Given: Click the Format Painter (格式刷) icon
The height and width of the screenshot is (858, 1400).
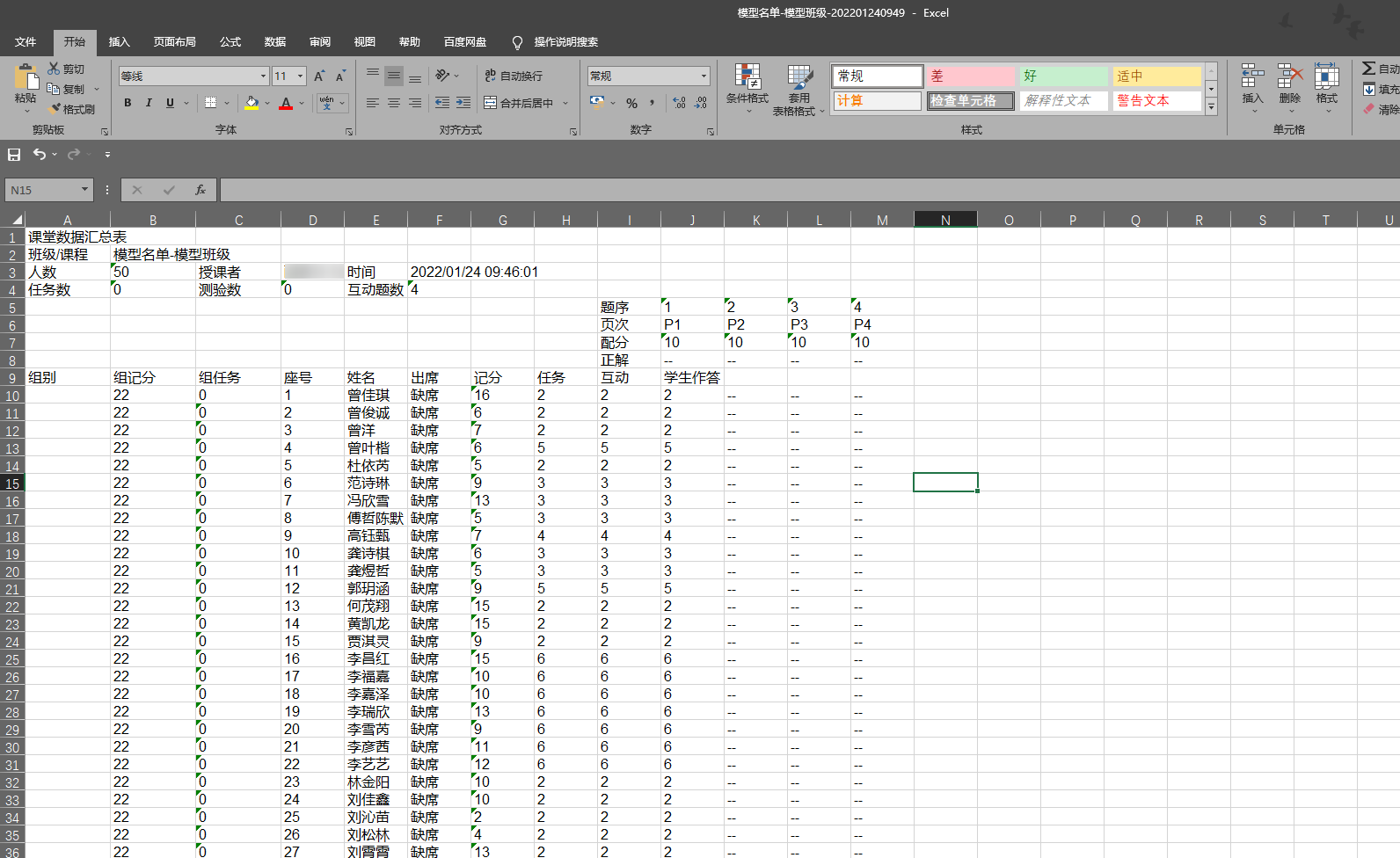Looking at the screenshot, I should (55, 109).
